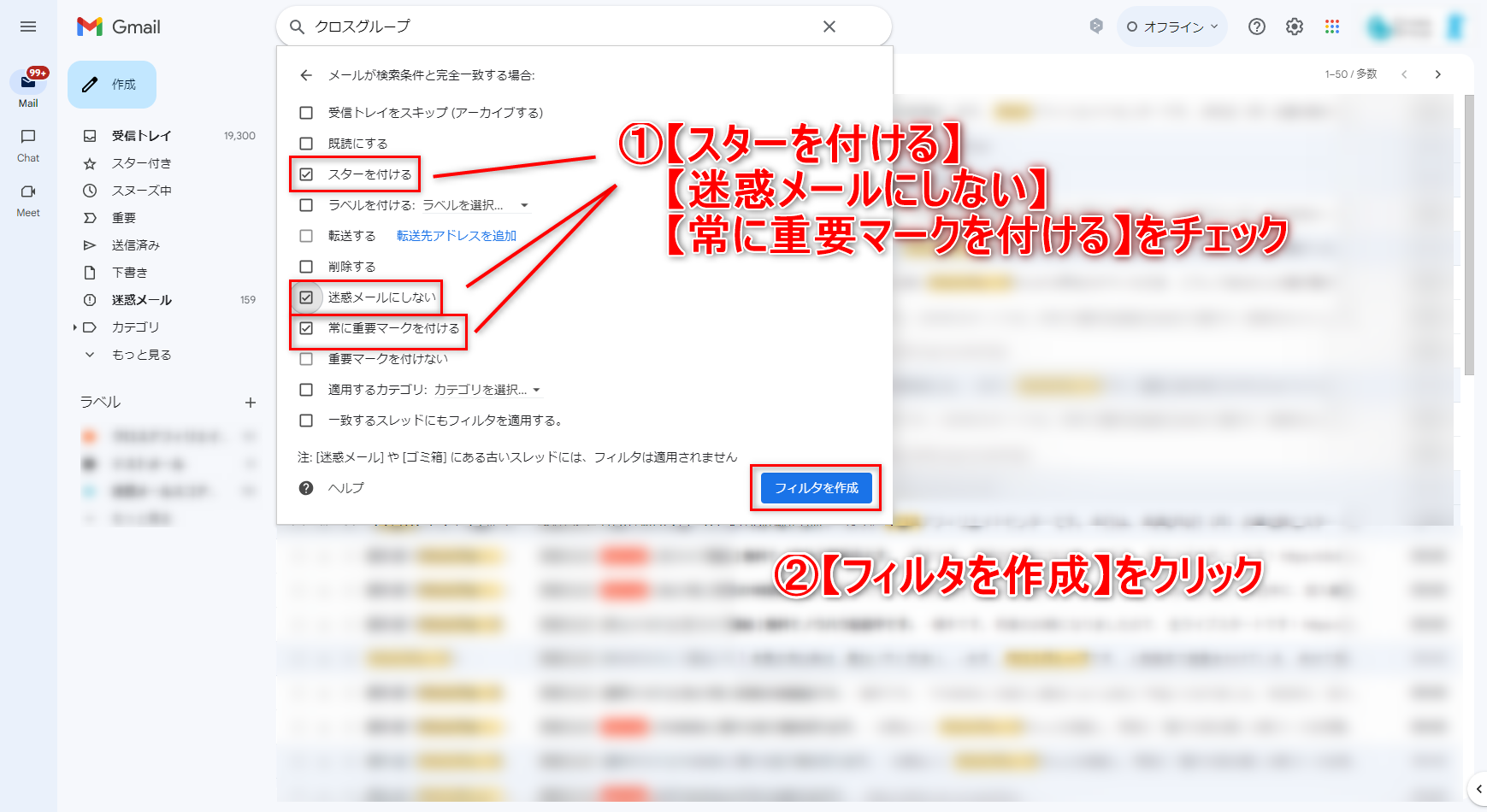The width and height of the screenshot is (1487, 812).
Task: Uncheck the スターを付ける checkbox
Action: (306, 174)
